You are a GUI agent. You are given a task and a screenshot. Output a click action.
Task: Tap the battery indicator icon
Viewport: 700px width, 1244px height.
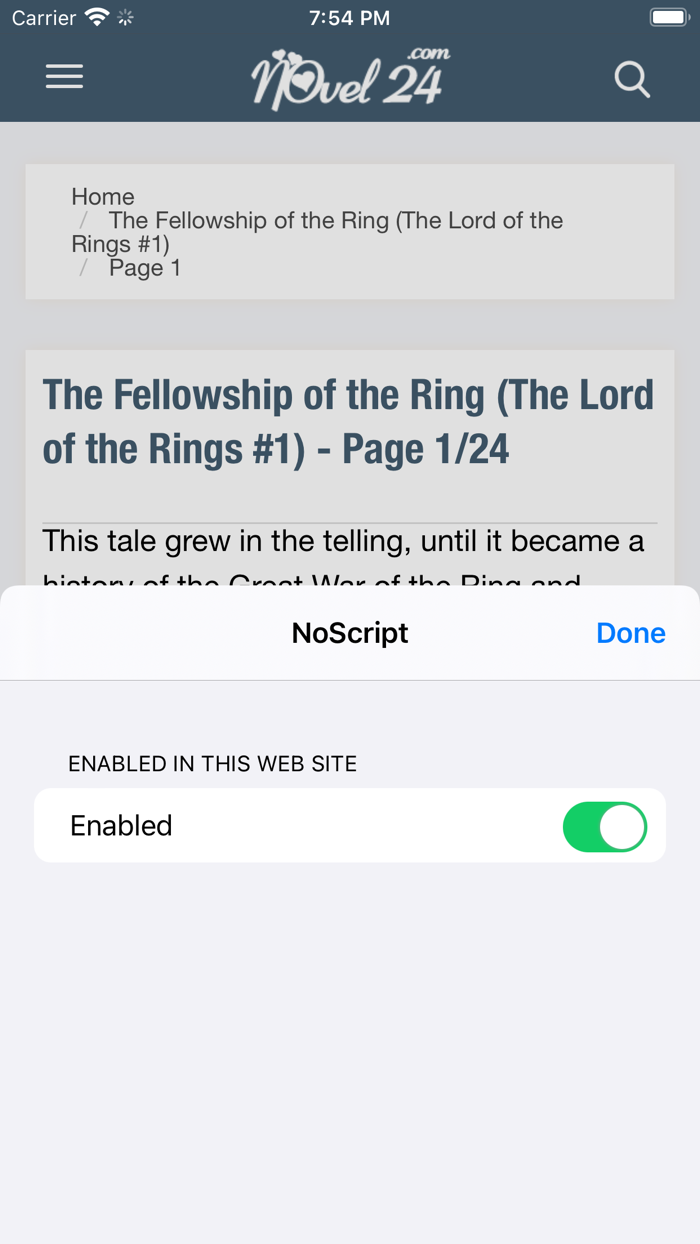click(x=668, y=17)
